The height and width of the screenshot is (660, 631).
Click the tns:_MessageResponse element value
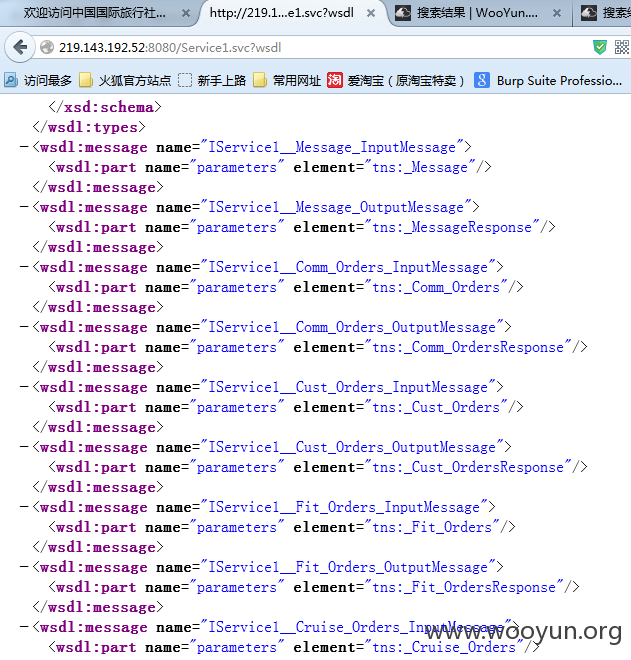(452, 227)
